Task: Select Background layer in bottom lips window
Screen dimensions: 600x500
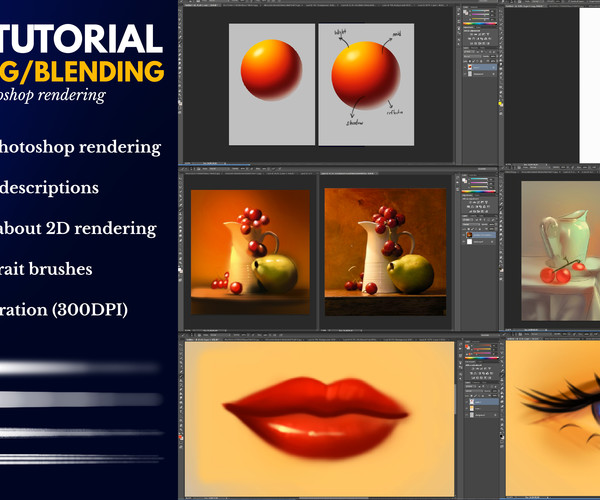Action: click(482, 415)
